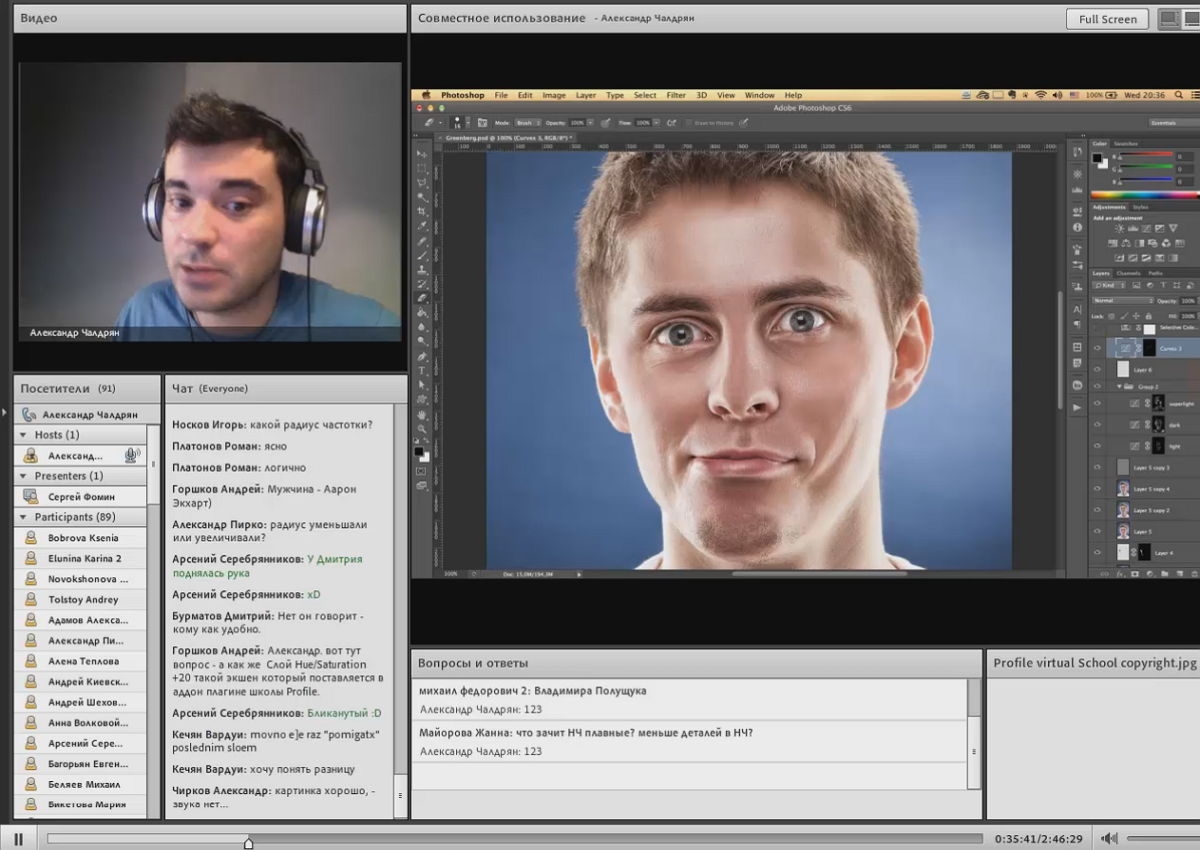
Task: Open the Filter menu
Action: tap(676, 95)
